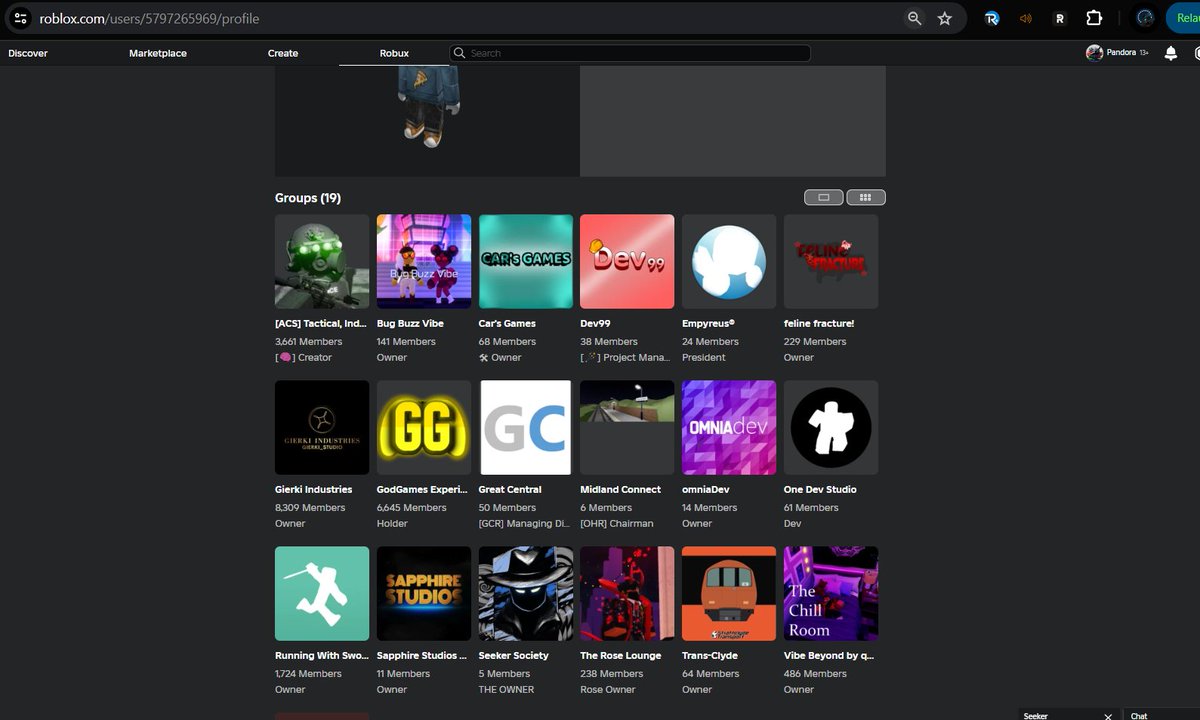
Task: Close the Seeker chat window
Action: (1108, 716)
